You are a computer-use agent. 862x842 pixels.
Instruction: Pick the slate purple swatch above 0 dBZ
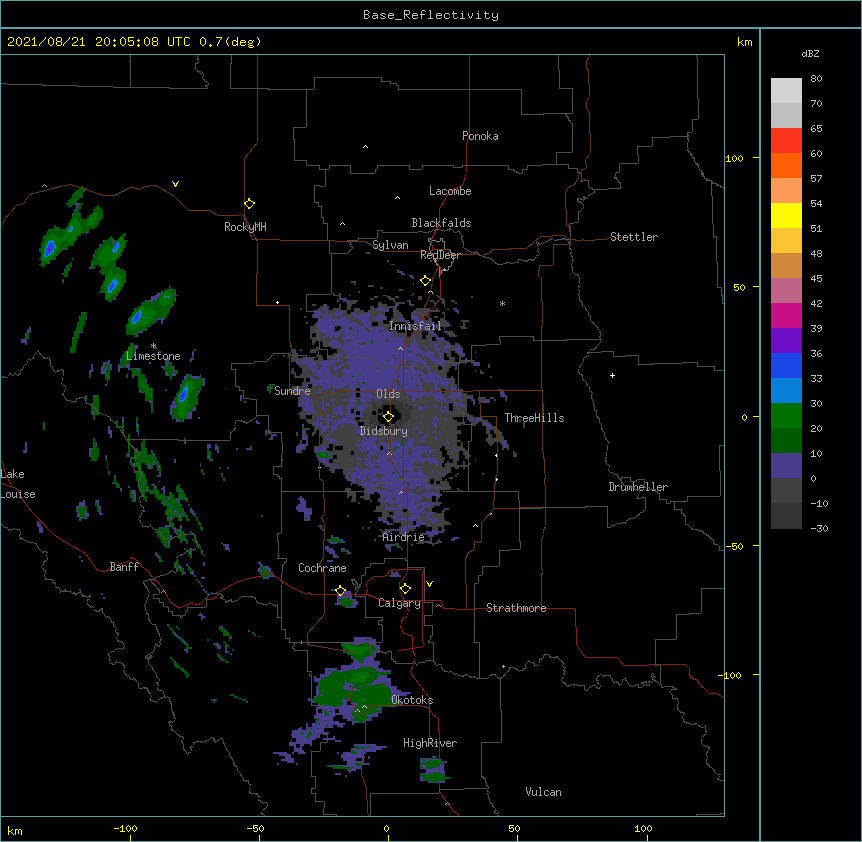tap(786, 466)
